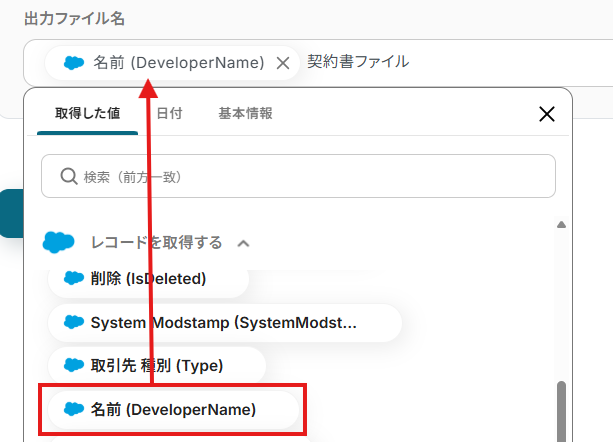Image resolution: width=613 pixels, height=442 pixels.
Task: Click the text 契約書ファイル in the output filename field
Action: 358,62
